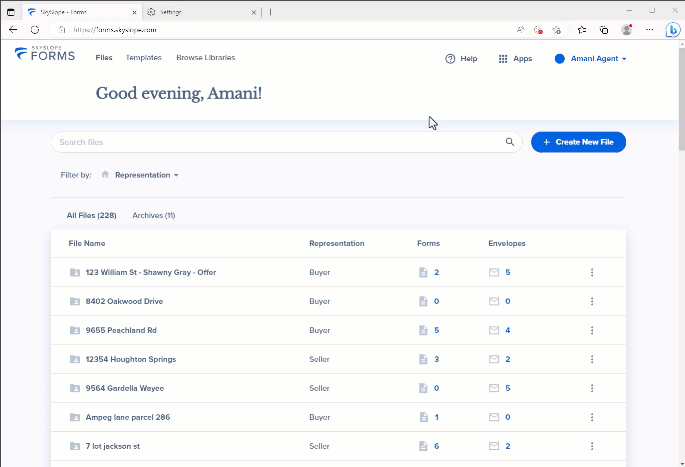Click folder icon for 123 William St
This screenshot has height=467, width=685.
75,273
